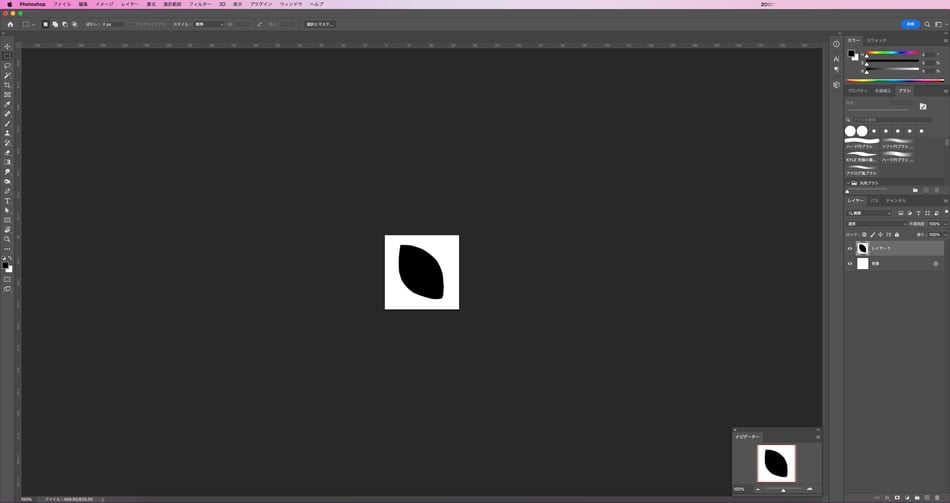
Task: Toggle the layer filter on/off switch
Action: 946,213
